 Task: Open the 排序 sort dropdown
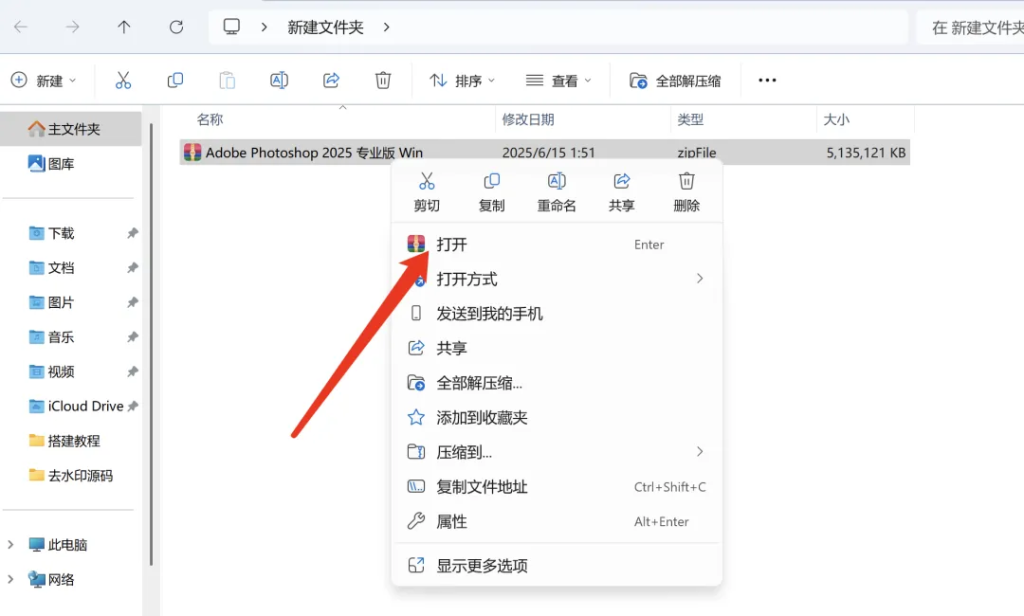(x=462, y=80)
